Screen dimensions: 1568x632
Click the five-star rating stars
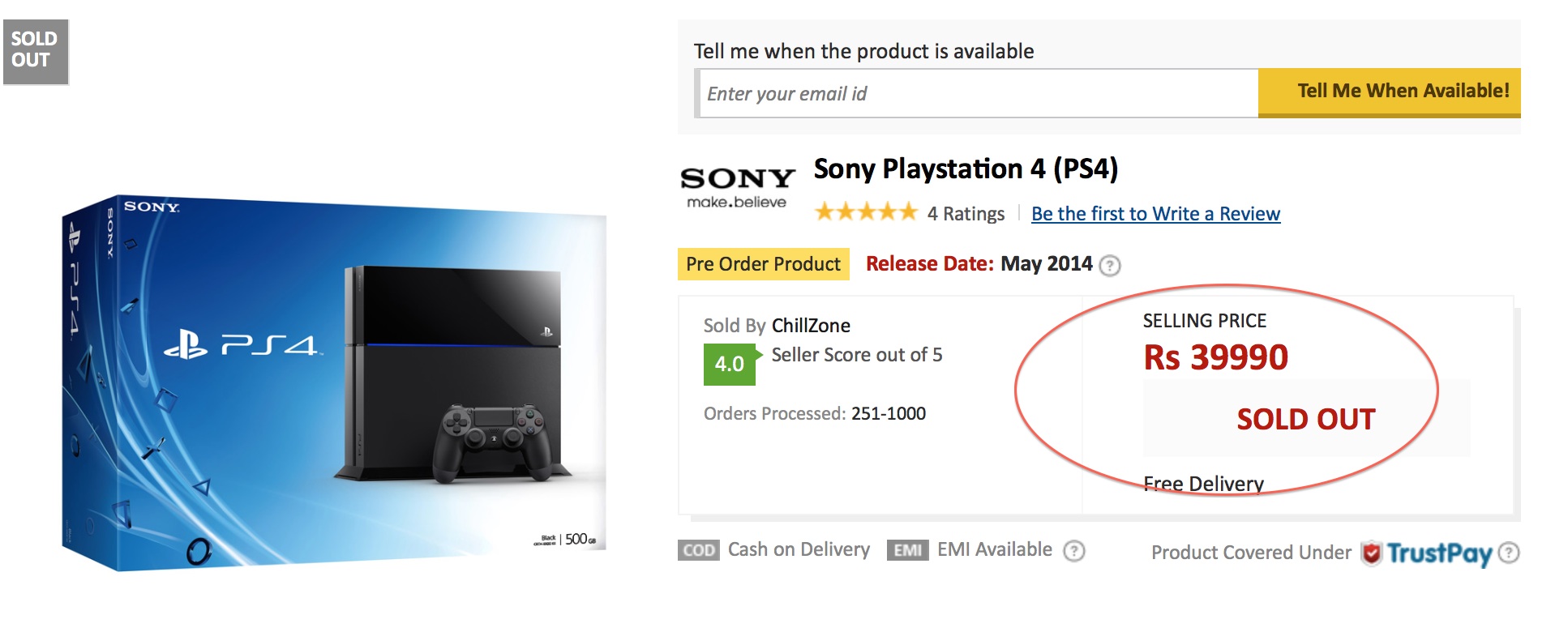[865, 212]
